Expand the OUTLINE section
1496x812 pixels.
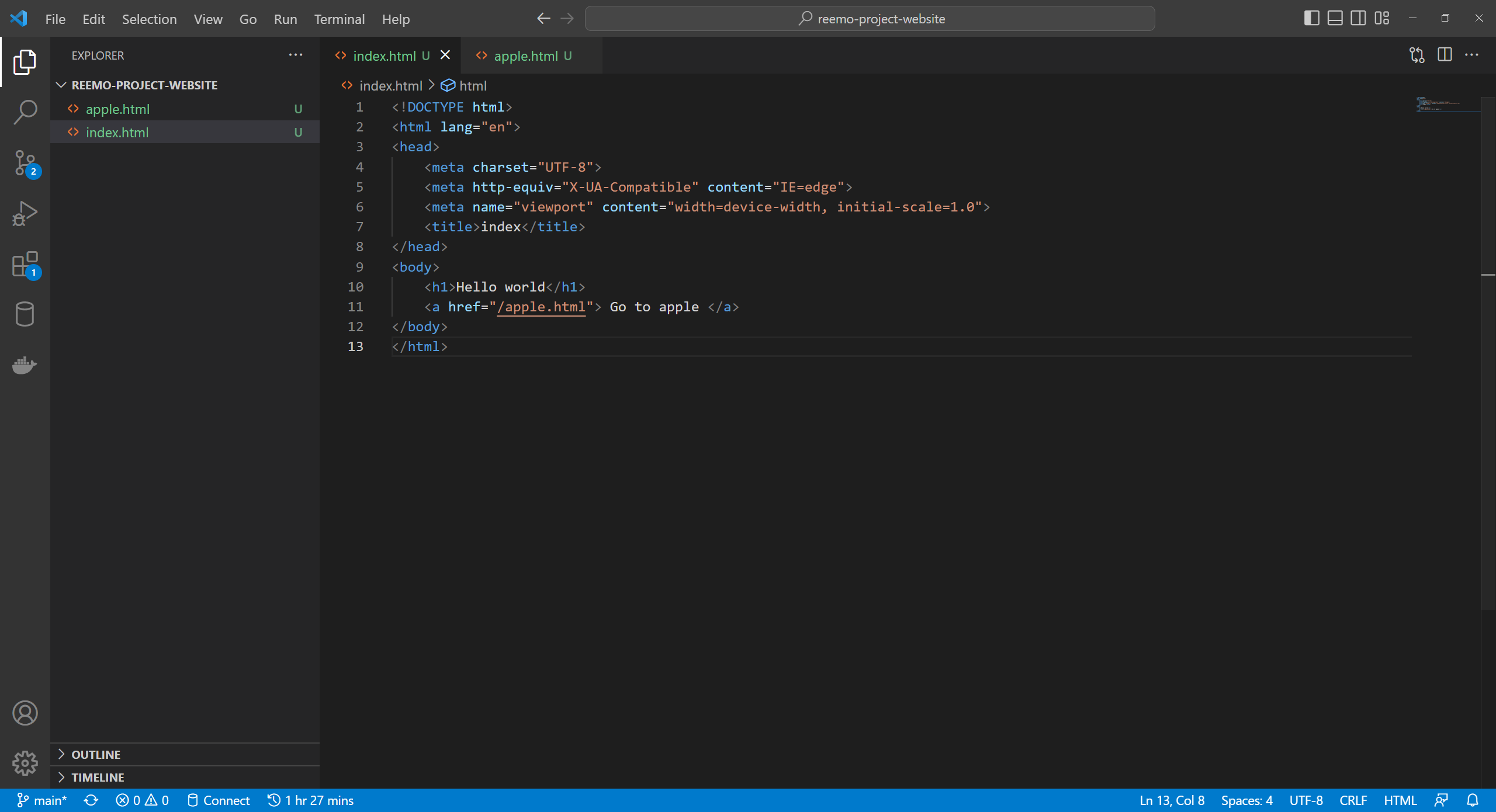(x=185, y=755)
